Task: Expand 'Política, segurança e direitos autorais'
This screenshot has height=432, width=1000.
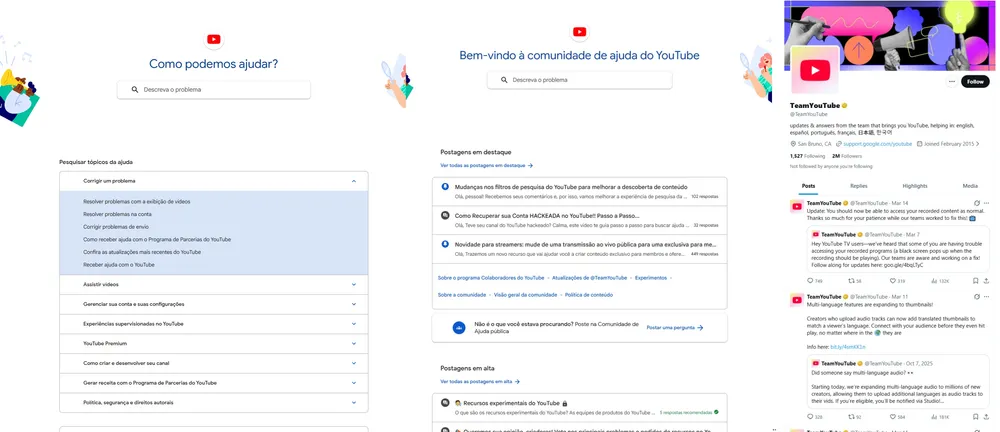Action: coord(354,403)
